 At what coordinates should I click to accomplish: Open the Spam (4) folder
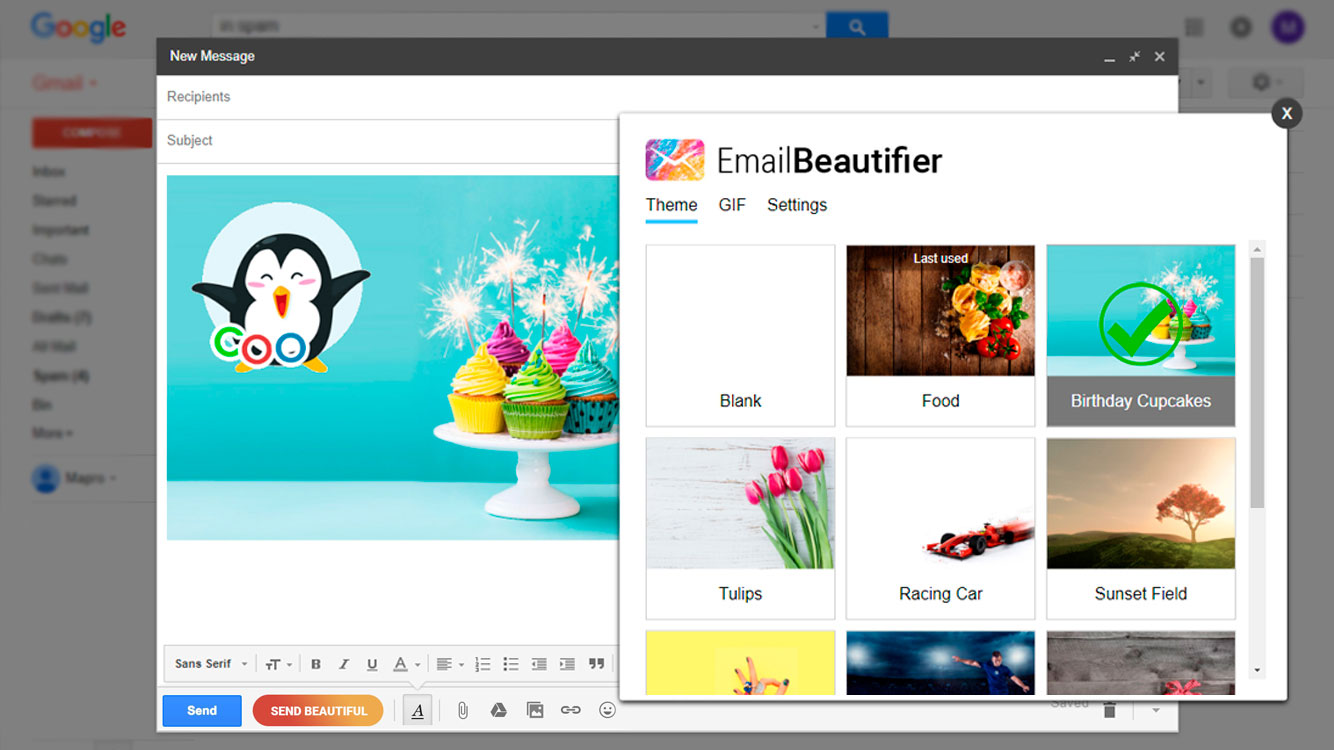point(61,376)
